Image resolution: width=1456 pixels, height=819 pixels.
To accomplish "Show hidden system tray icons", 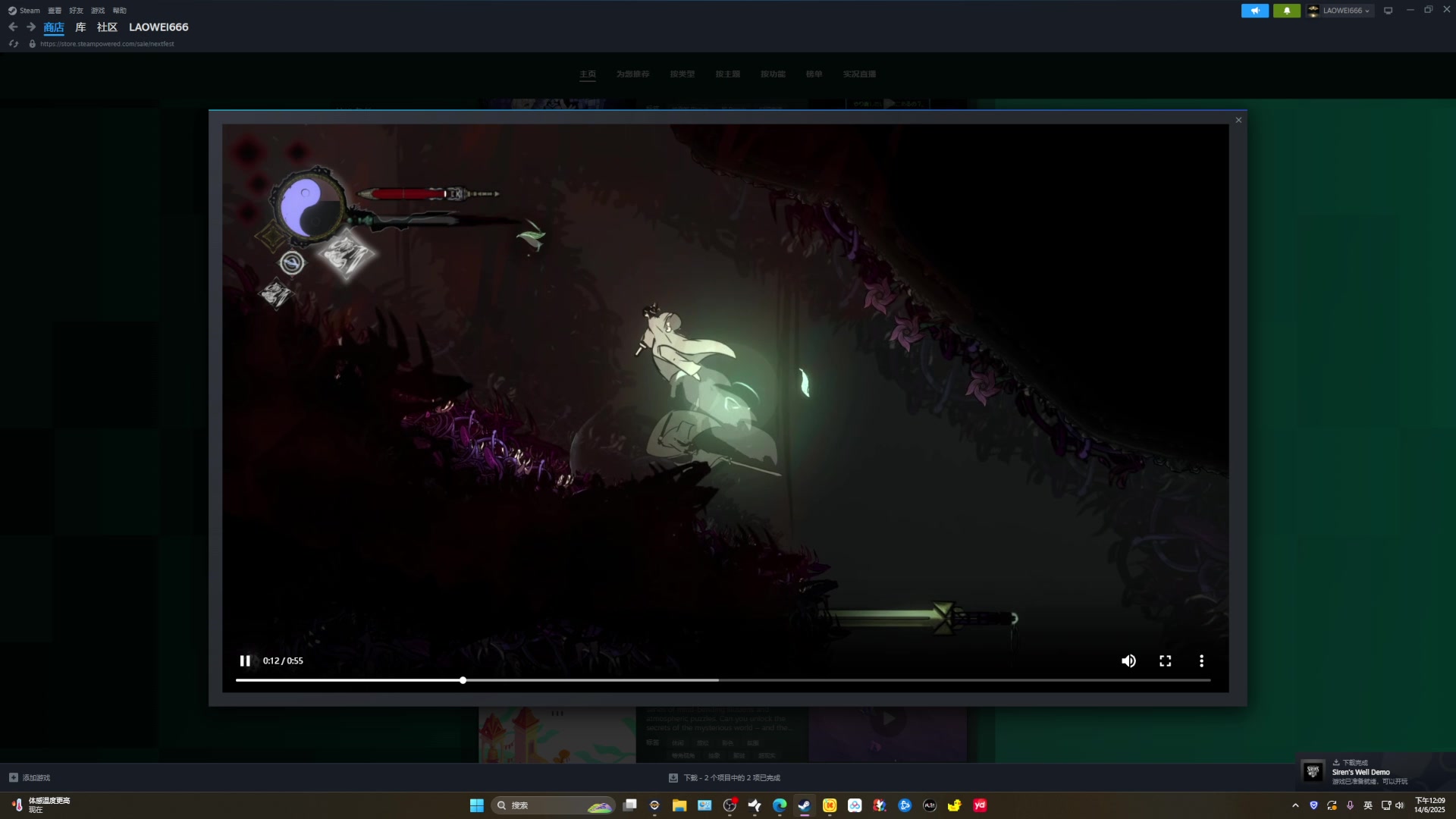I will coord(1295,805).
